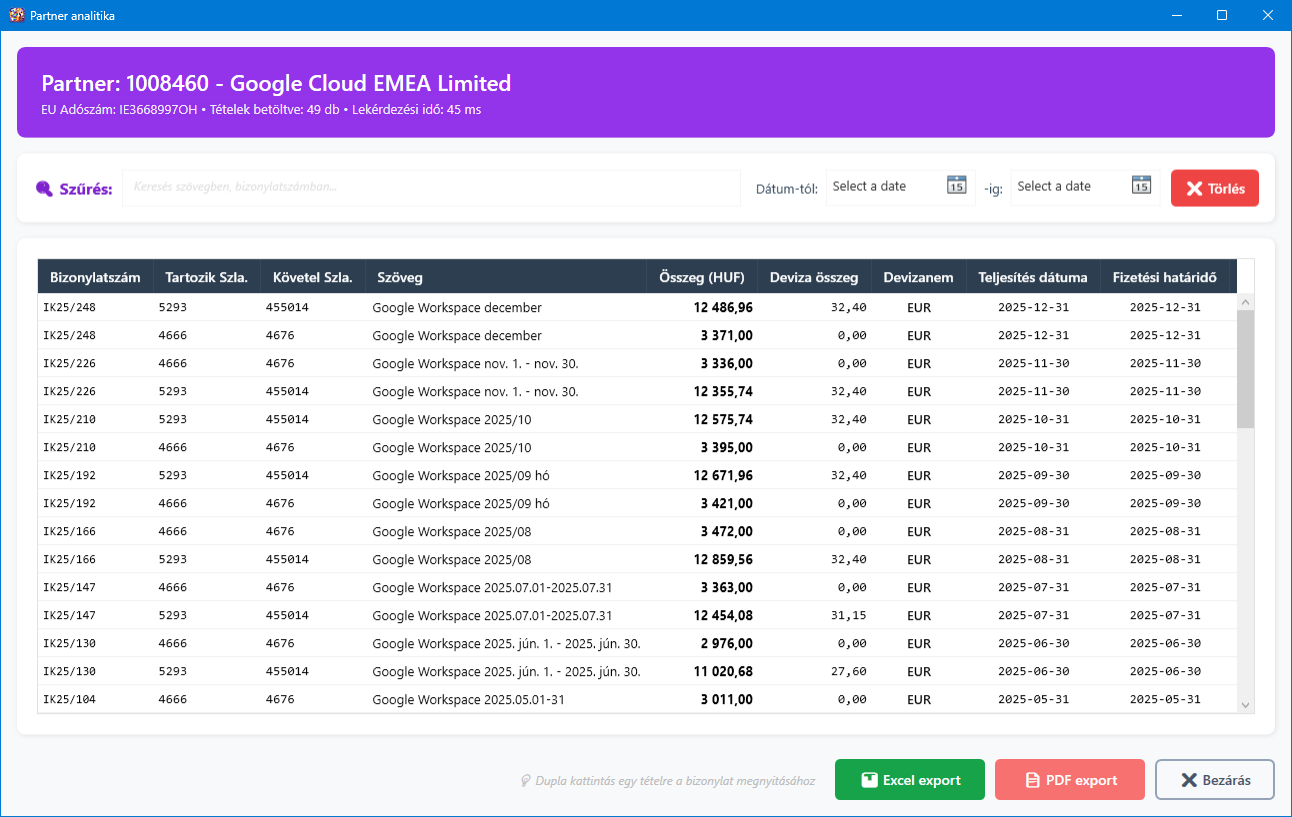Sort by the Bizonylatszám column header
The height and width of the screenshot is (817, 1292).
[x=95, y=277]
